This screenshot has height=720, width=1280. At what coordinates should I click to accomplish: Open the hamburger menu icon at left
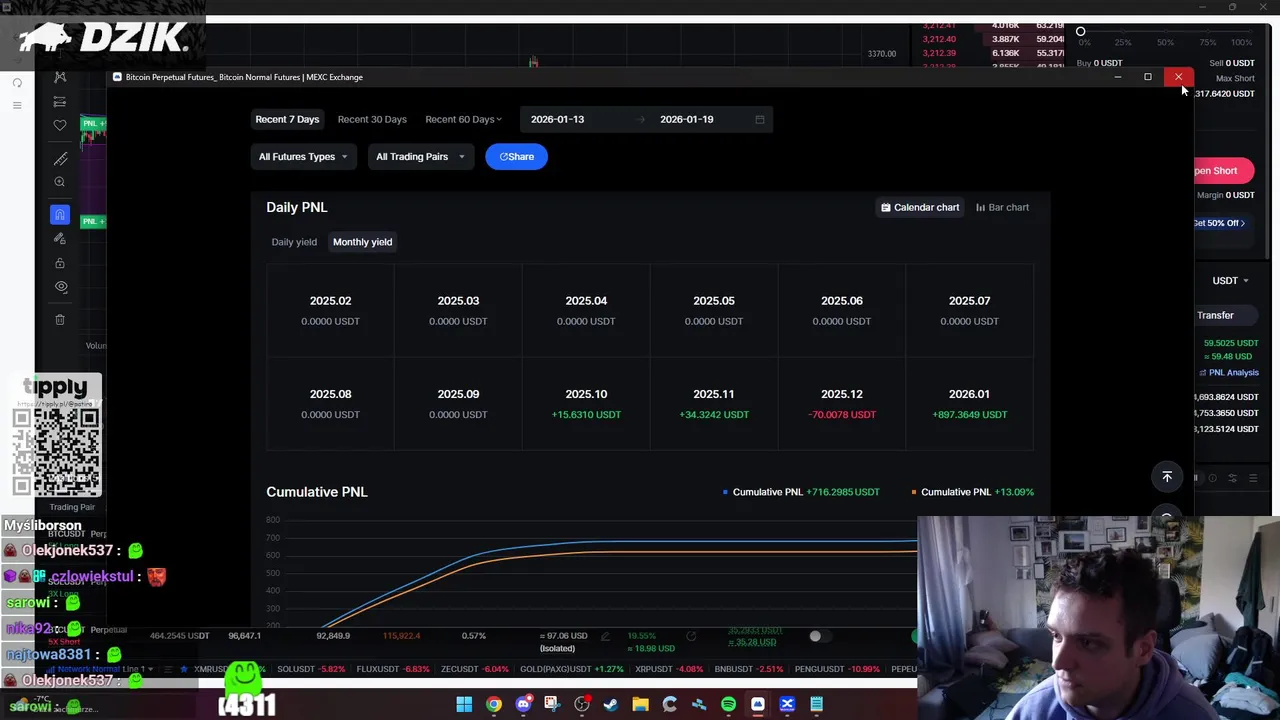[x=17, y=105]
